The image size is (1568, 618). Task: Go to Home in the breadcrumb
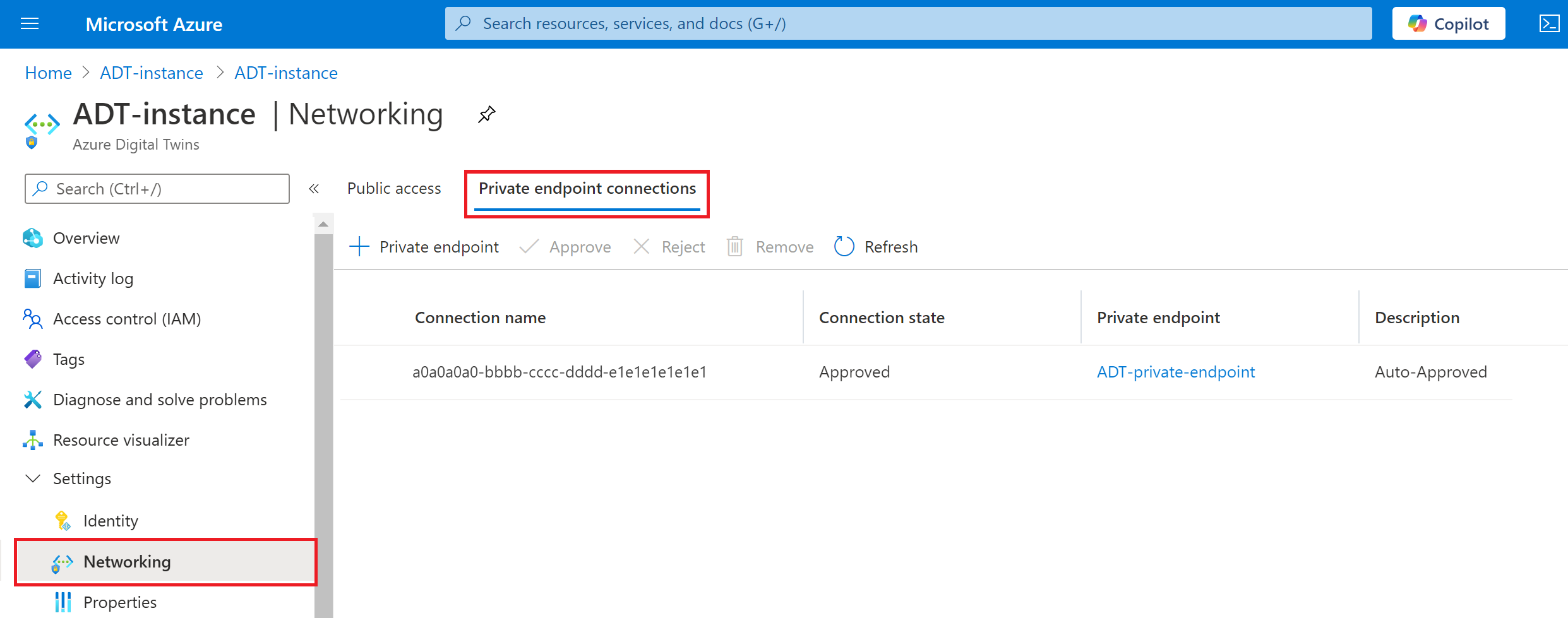(49, 73)
